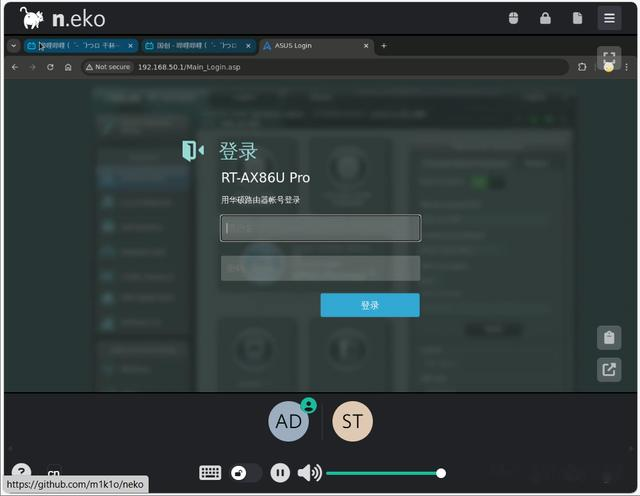Click the document icon in n.eko header
640x496 pixels.
tap(577, 18)
